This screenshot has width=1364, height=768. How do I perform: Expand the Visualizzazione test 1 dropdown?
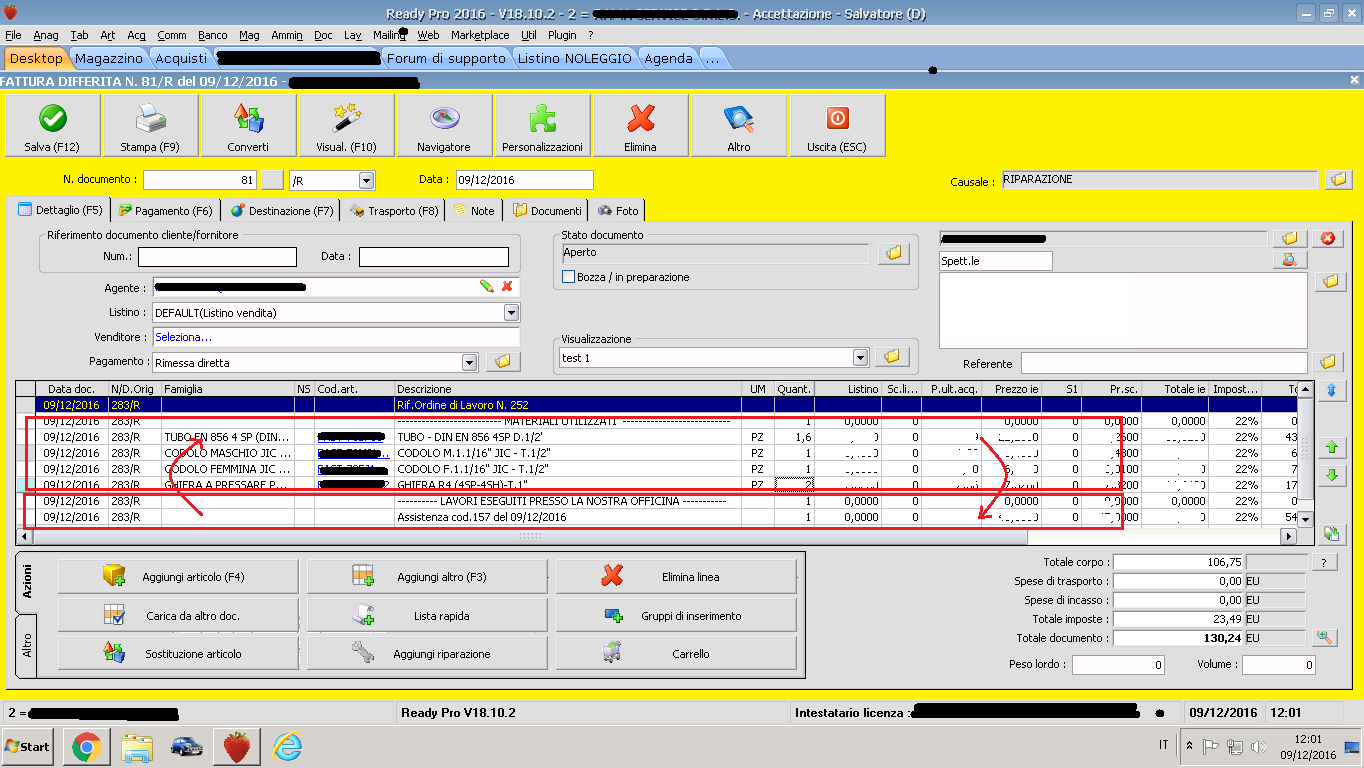(860, 357)
